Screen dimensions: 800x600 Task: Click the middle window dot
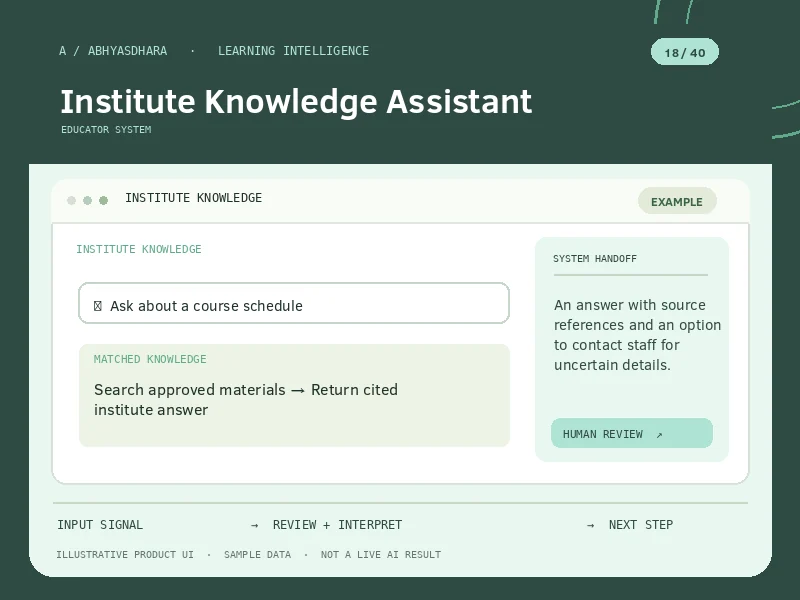87,200
